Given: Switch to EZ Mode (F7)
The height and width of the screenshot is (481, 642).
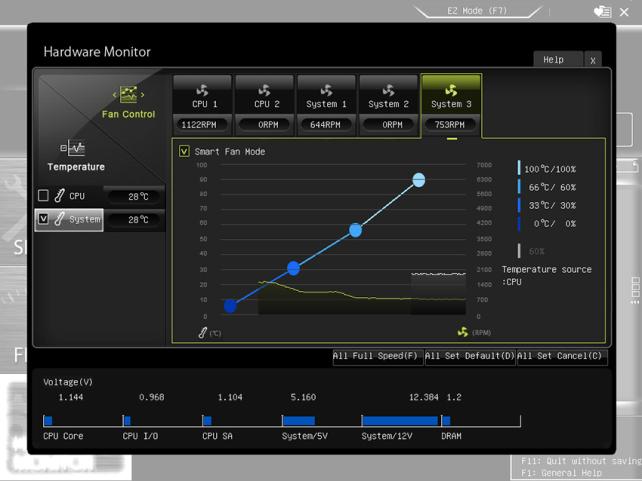Looking at the screenshot, I should 477,11.
